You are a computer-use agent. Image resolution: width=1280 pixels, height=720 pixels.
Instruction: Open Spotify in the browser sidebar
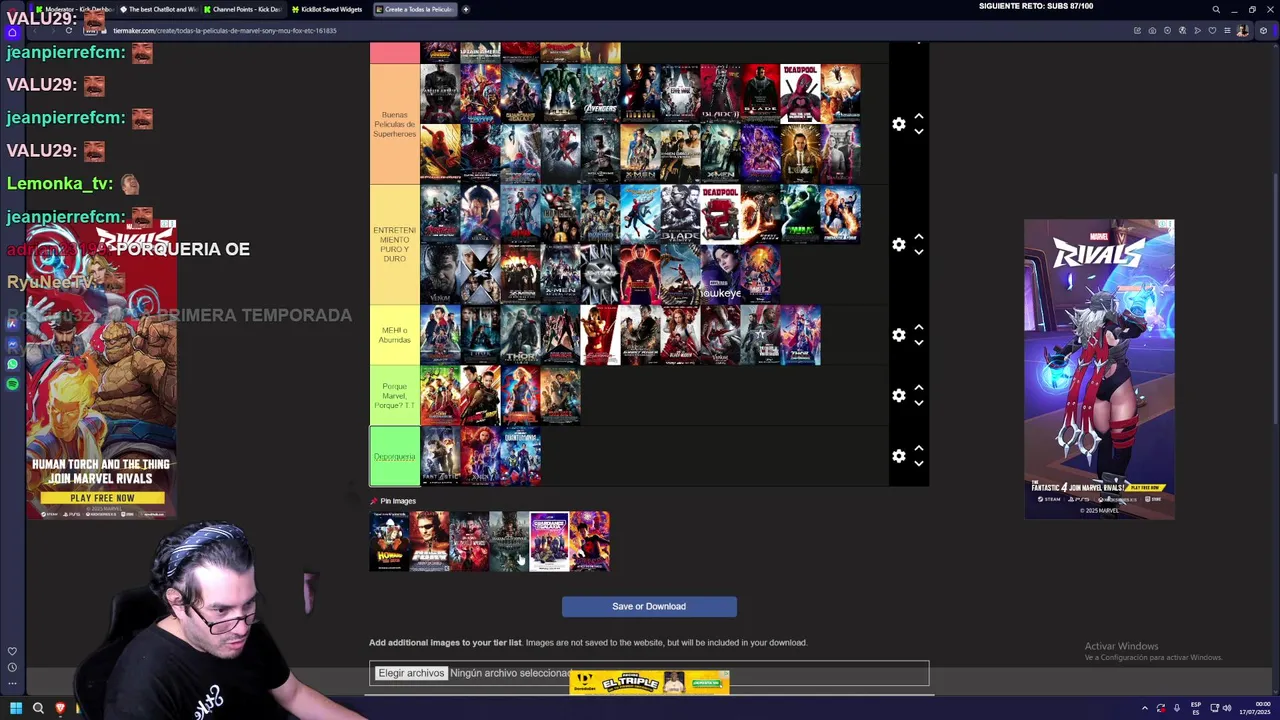click(x=12, y=384)
